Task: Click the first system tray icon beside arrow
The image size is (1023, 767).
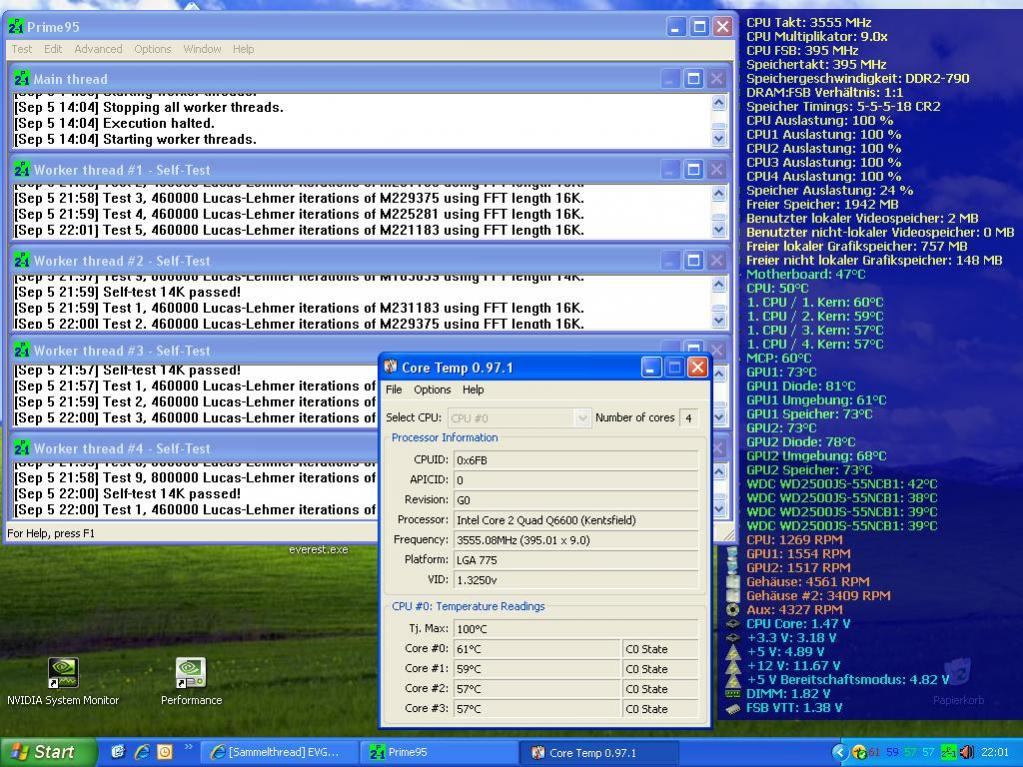Action: click(x=859, y=753)
